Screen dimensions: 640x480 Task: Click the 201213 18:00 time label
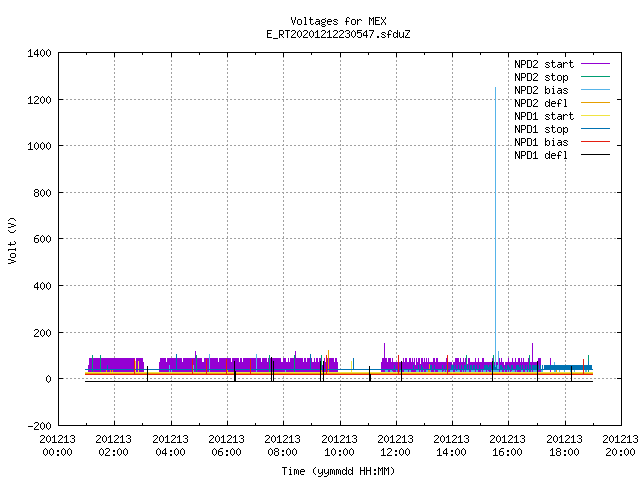pyautogui.click(x=564, y=445)
